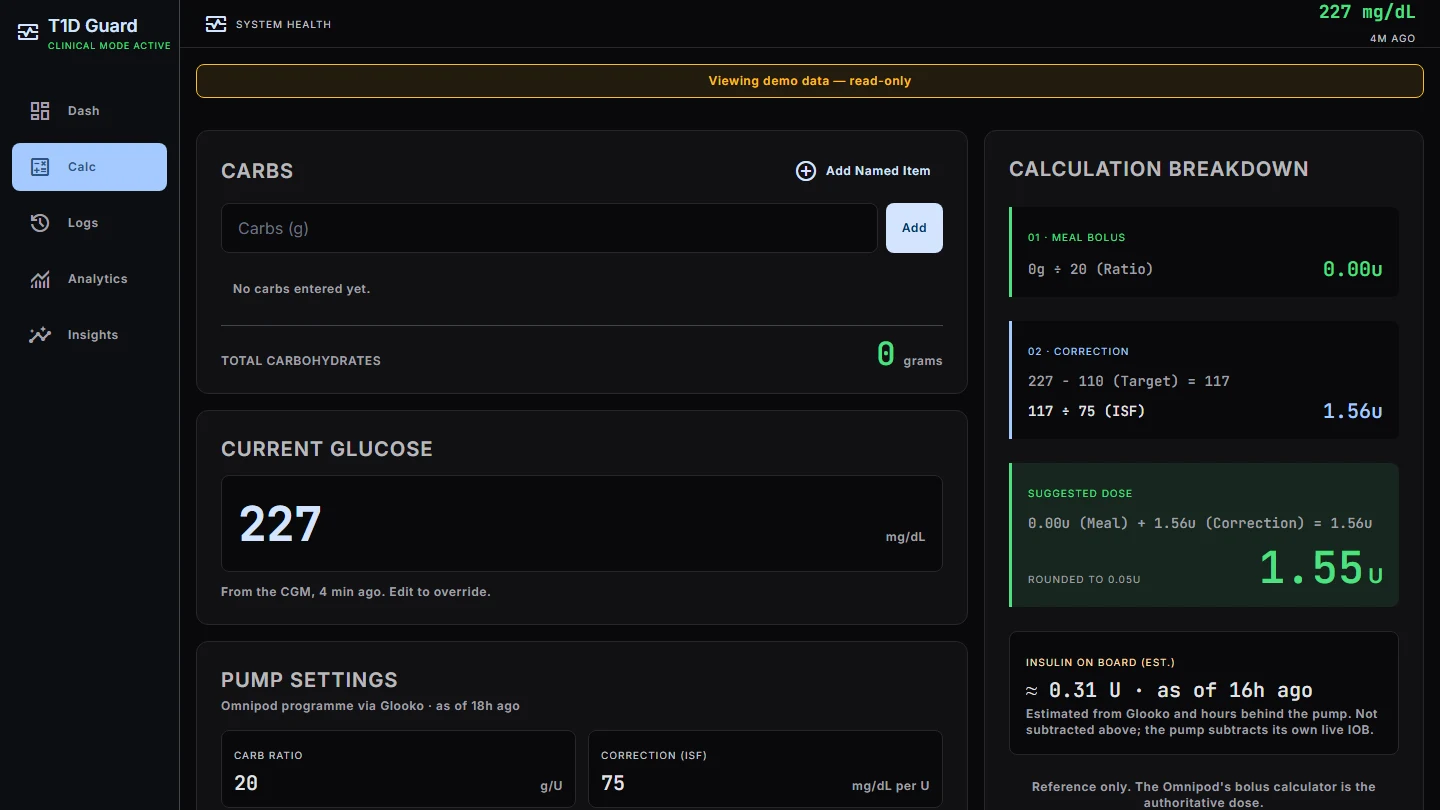This screenshot has width=1440, height=810.
Task: Click the Add Named Item button
Action: 863,171
